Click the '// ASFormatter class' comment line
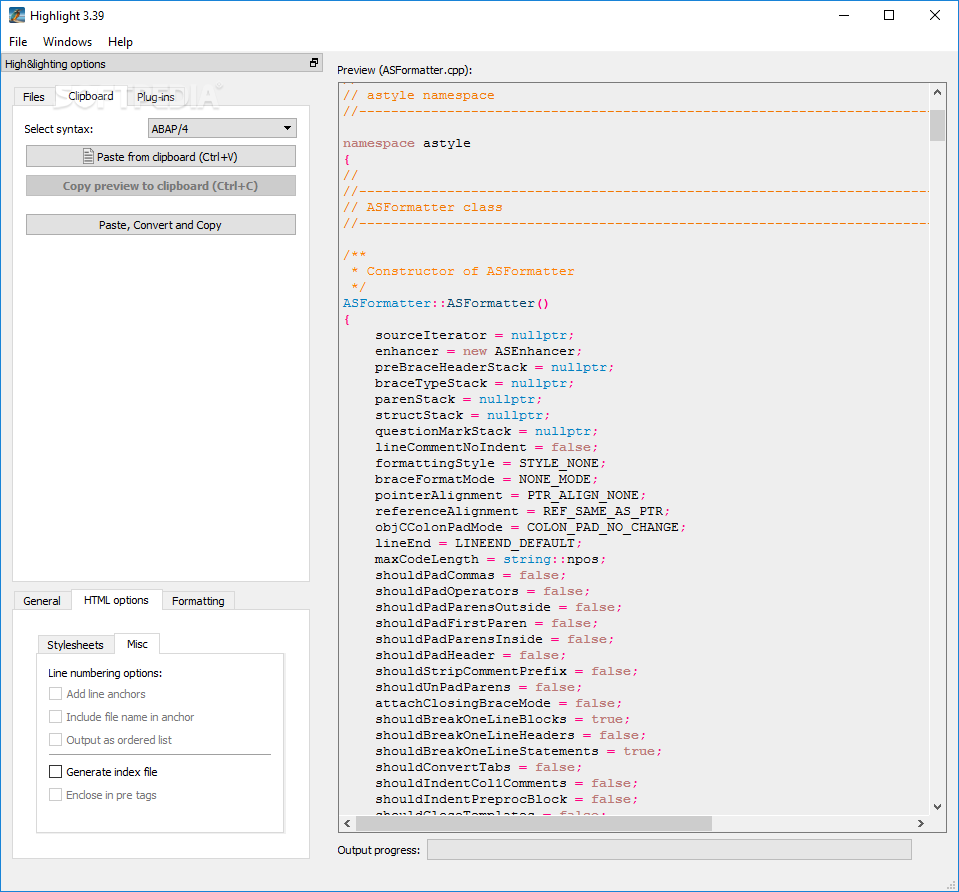This screenshot has width=959, height=892. tap(422, 207)
